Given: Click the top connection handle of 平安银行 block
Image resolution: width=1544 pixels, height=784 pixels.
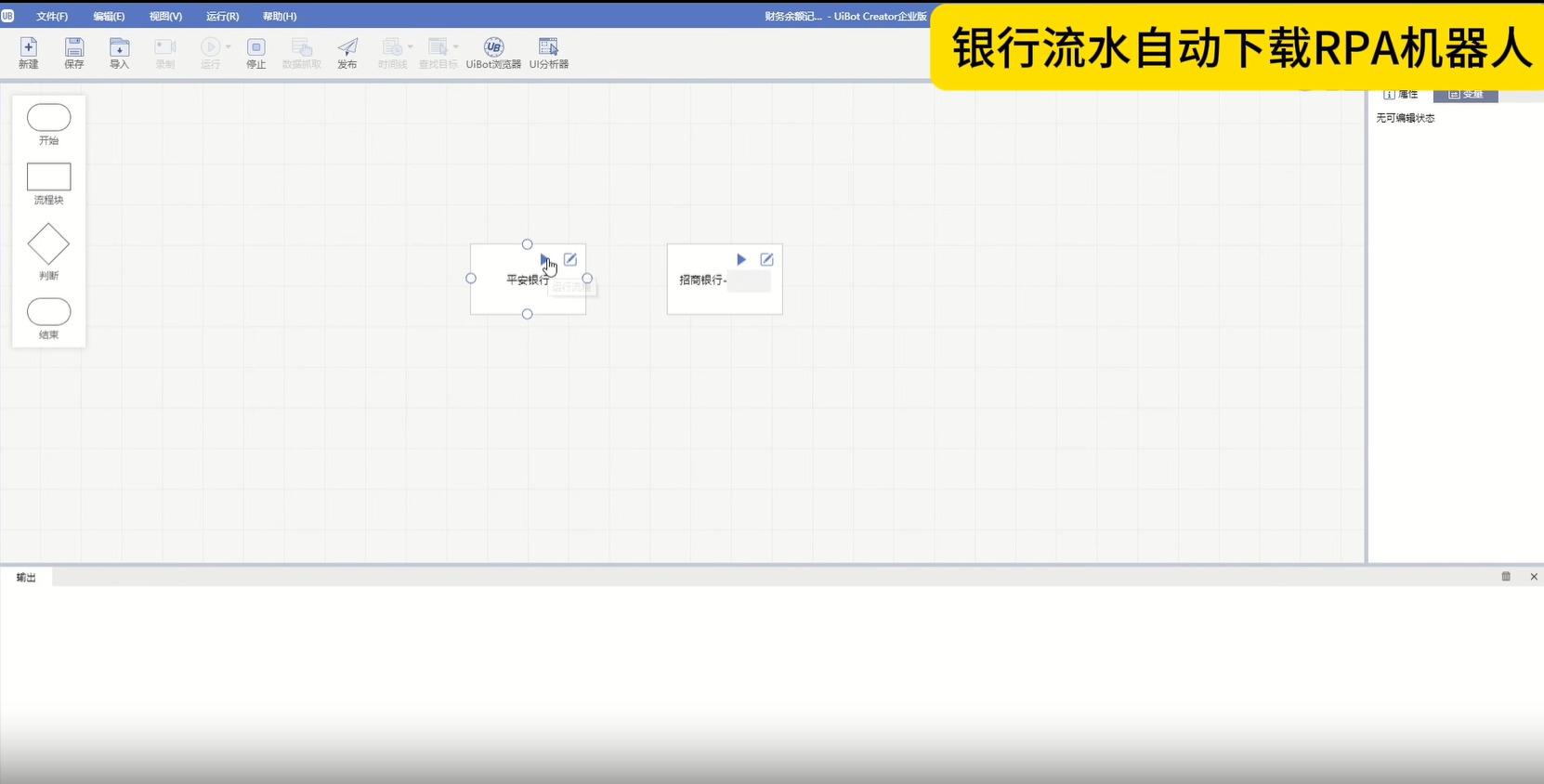Looking at the screenshot, I should point(528,244).
